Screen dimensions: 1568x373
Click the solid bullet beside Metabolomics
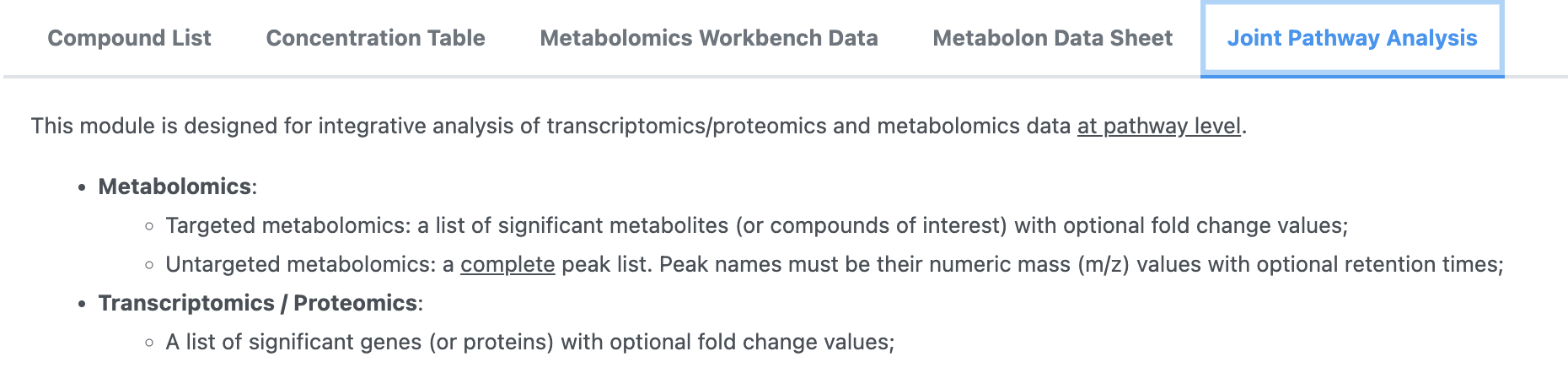82,187
